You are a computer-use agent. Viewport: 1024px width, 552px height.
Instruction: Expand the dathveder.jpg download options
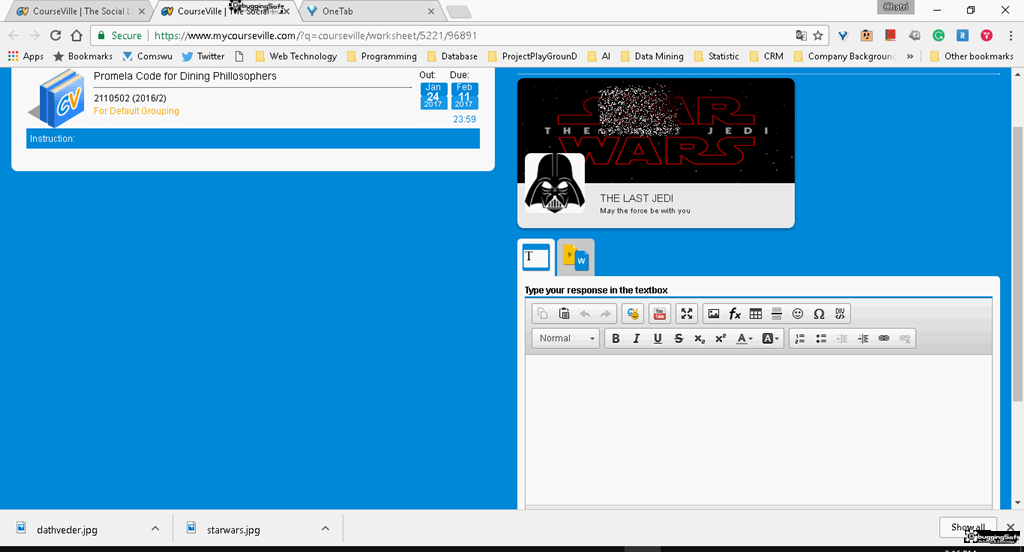tap(155, 529)
